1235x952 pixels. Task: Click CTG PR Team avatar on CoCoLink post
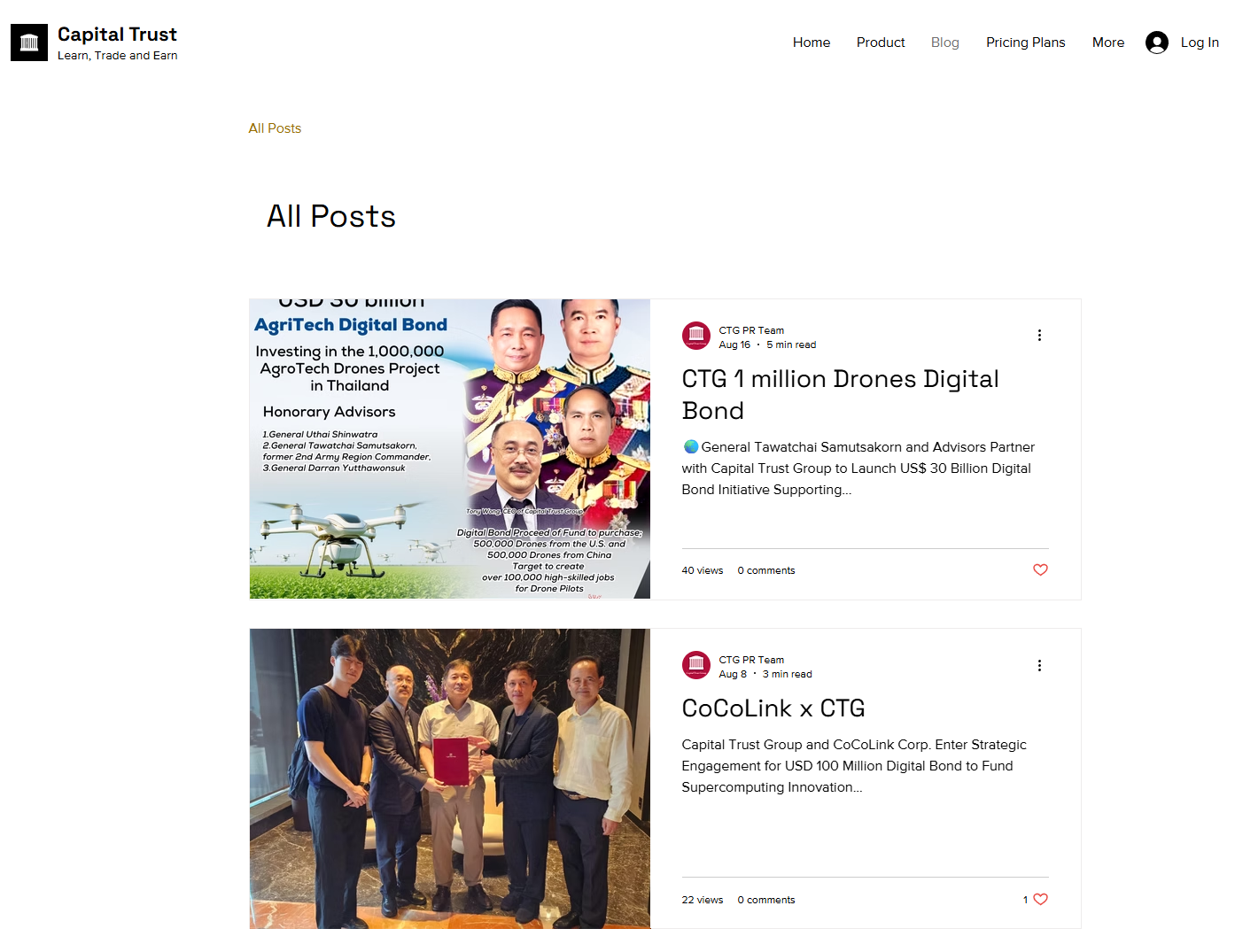coord(696,666)
